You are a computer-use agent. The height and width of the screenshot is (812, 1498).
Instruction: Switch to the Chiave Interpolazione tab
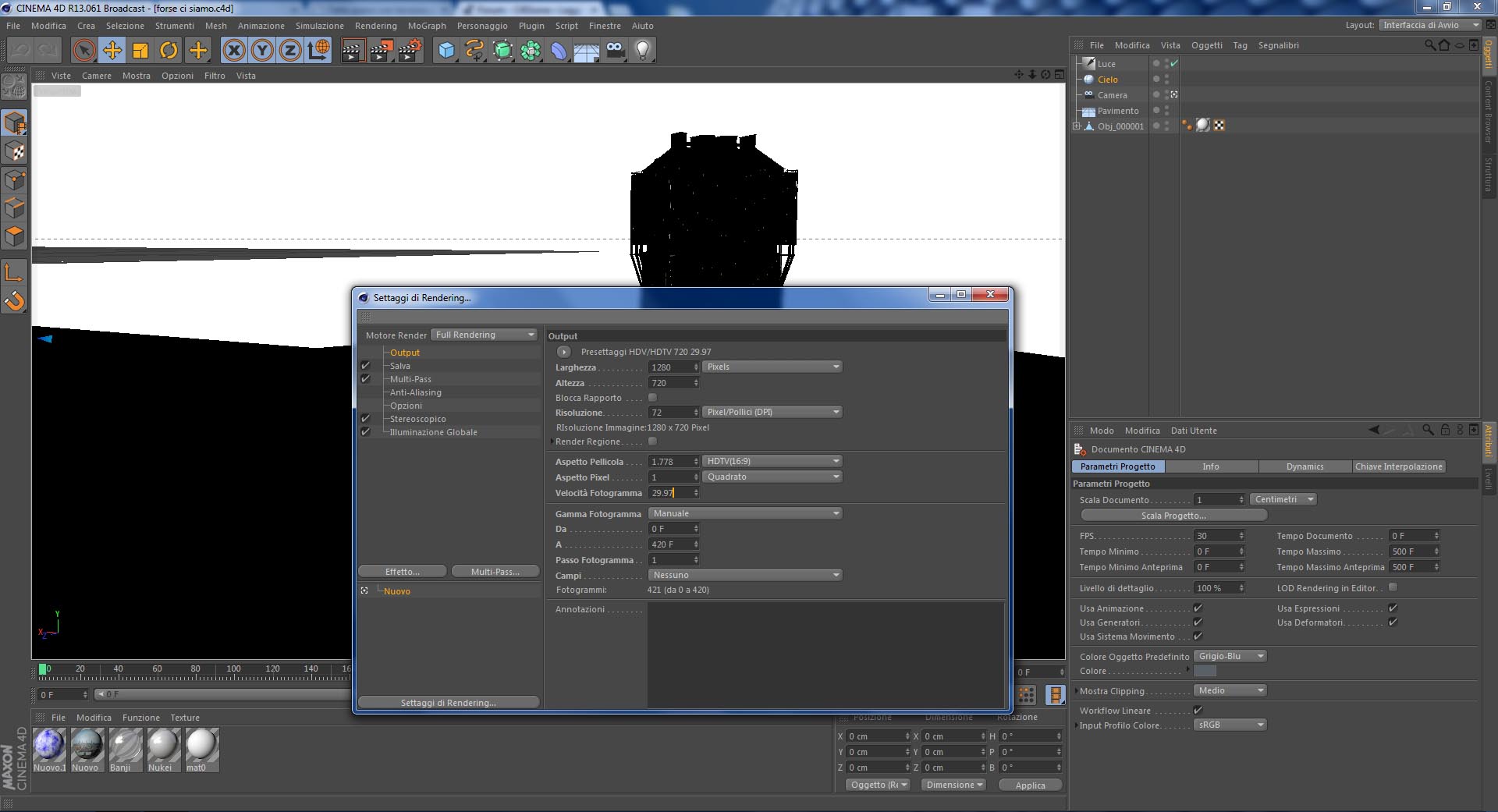(1399, 466)
